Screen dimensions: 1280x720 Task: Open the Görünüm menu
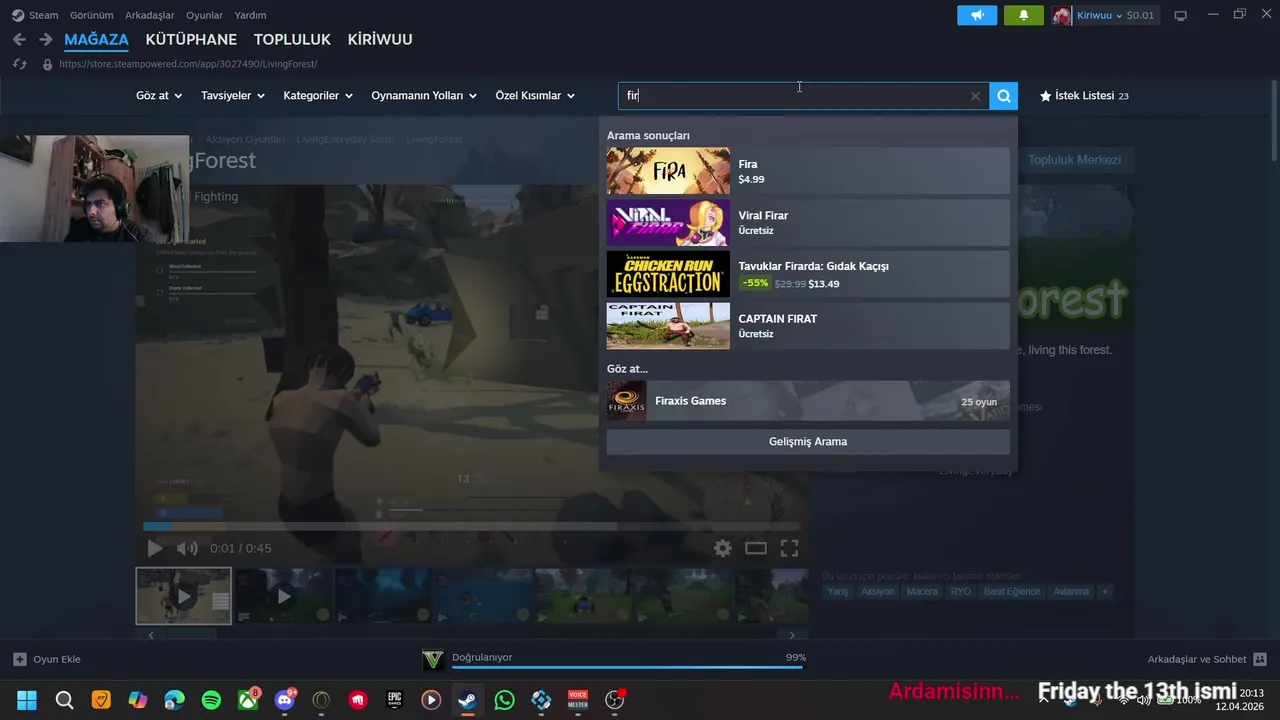tap(91, 15)
